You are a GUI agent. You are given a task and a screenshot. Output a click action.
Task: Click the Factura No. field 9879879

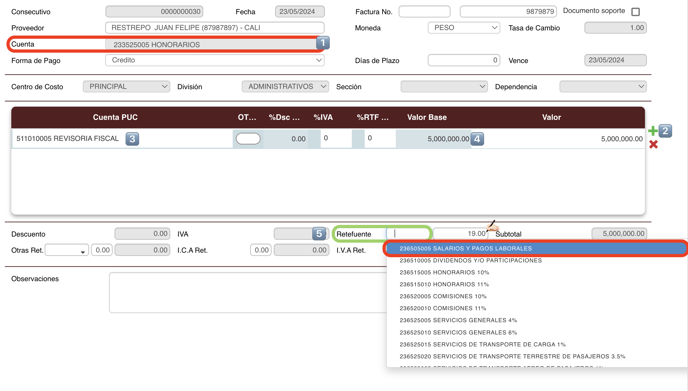508,11
